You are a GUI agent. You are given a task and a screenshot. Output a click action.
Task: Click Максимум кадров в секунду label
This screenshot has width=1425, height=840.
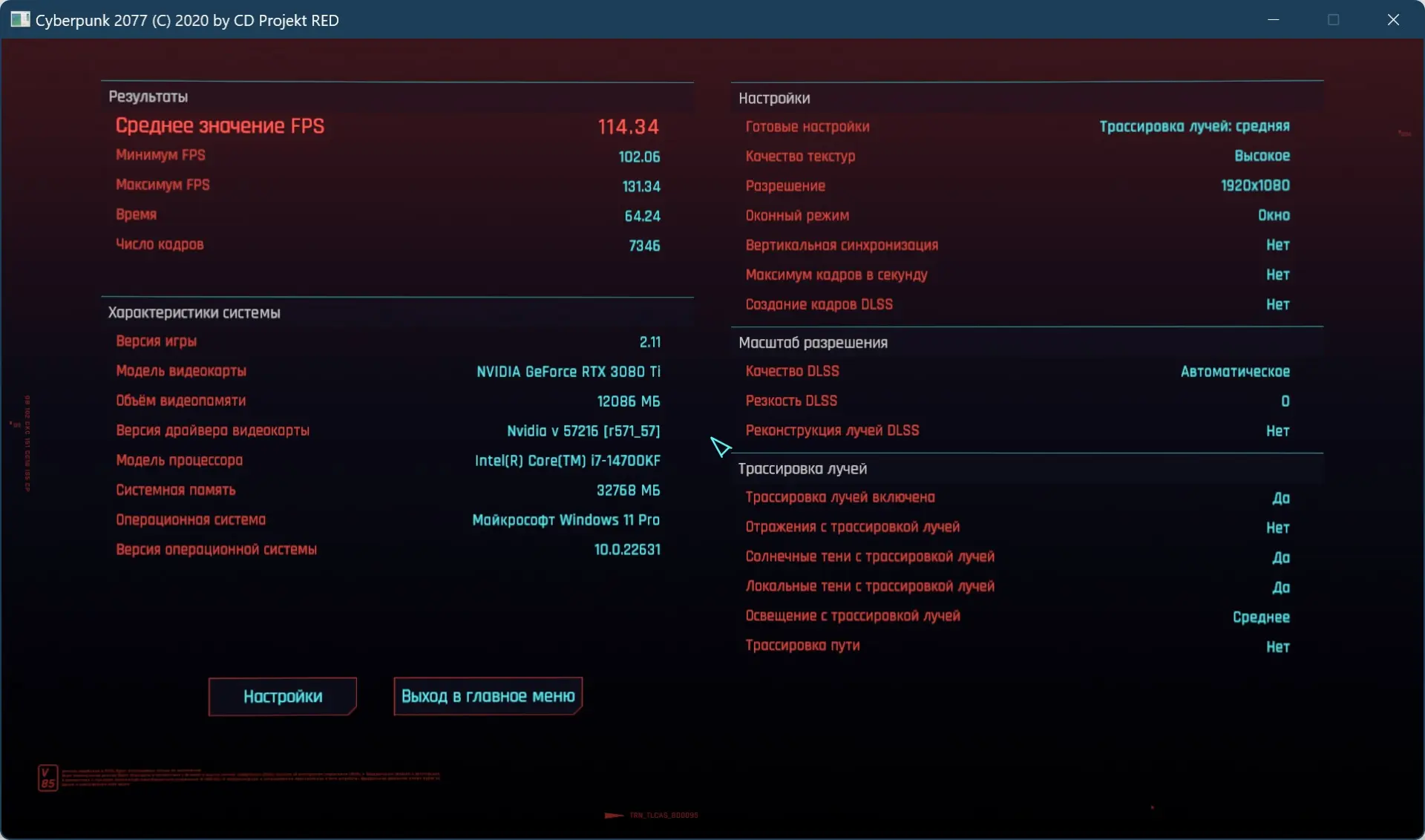click(x=836, y=275)
